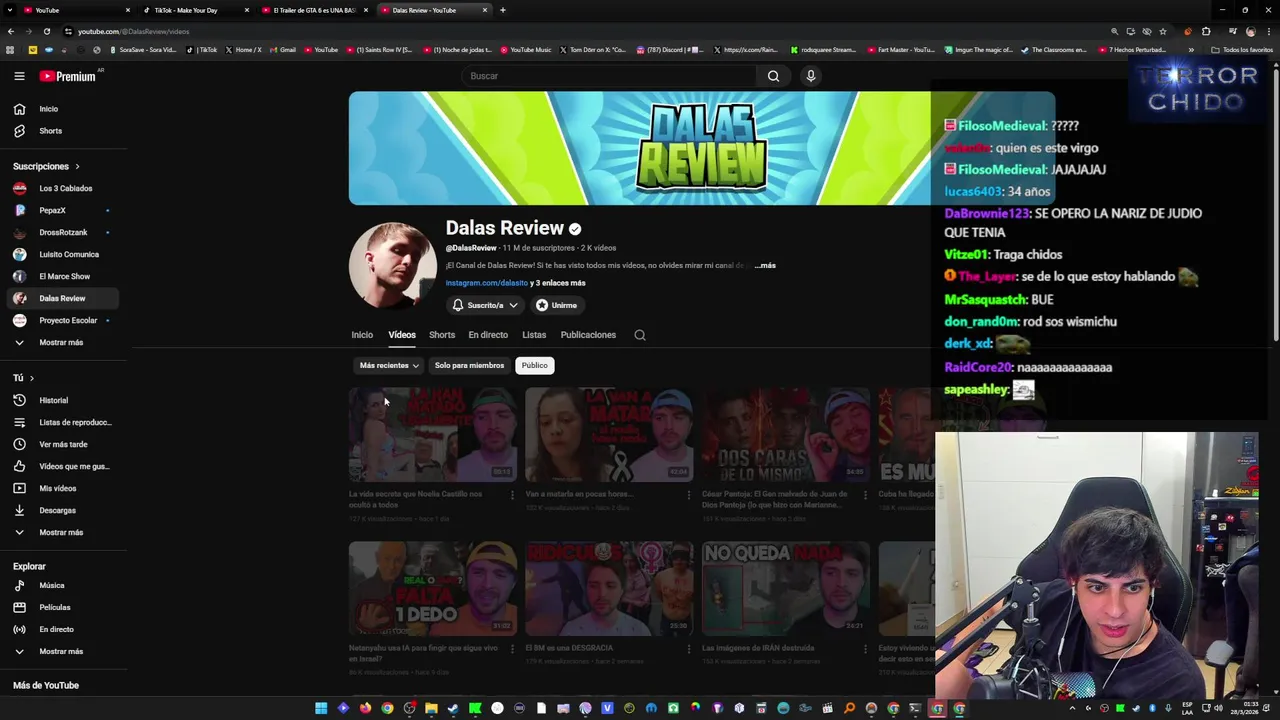Screen dimensions: 1280x720
Task: Start voice search with microphone icon
Action: click(x=811, y=76)
